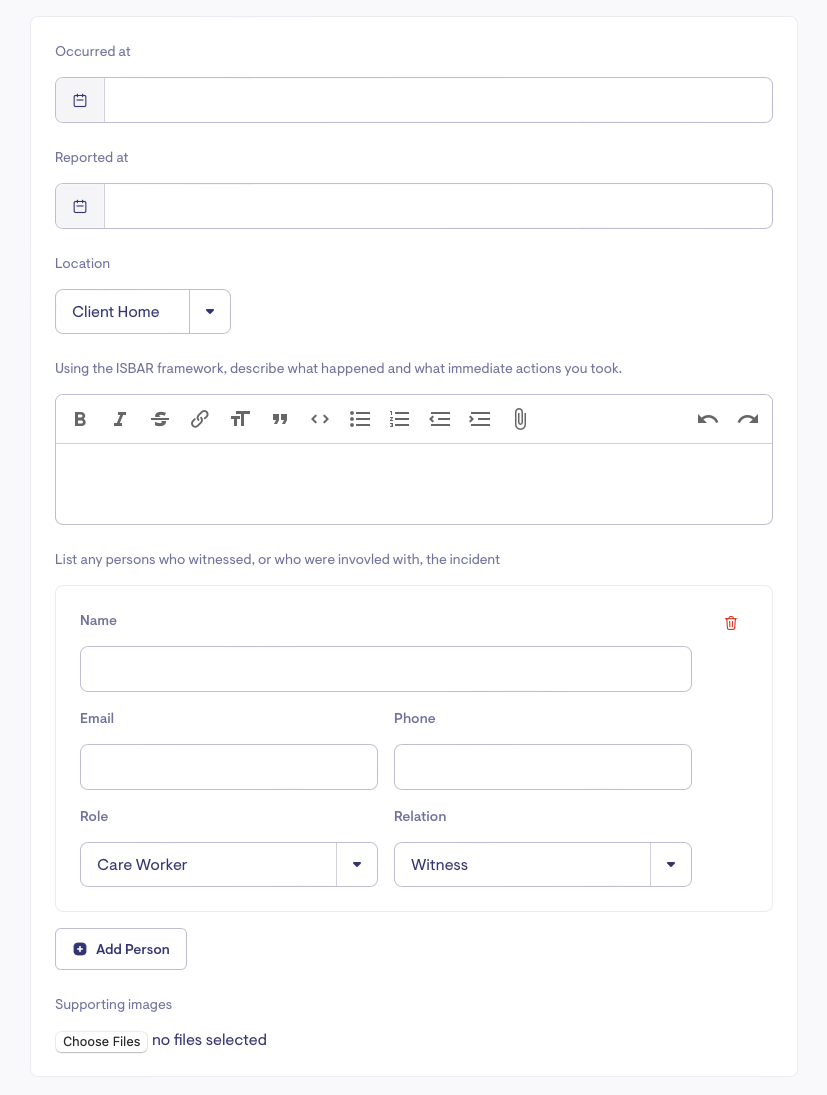This screenshot has height=1095, width=827.
Task: Create a bulleted list
Action: (x=360, y=419)
